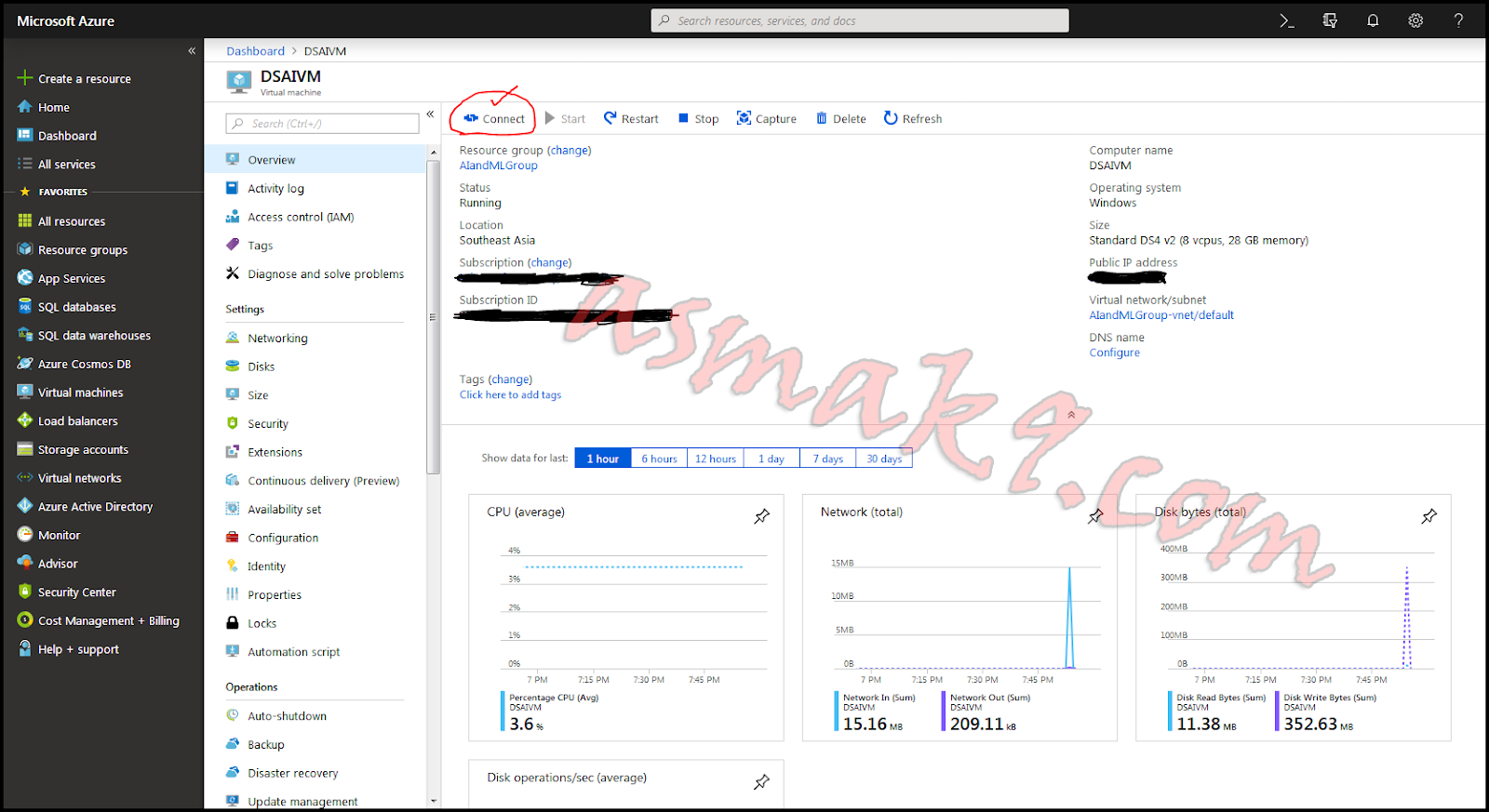This screenshot has height=812, width=1489.
Task: Collapse essentials section chevron
Action: tap(1071, 415)
